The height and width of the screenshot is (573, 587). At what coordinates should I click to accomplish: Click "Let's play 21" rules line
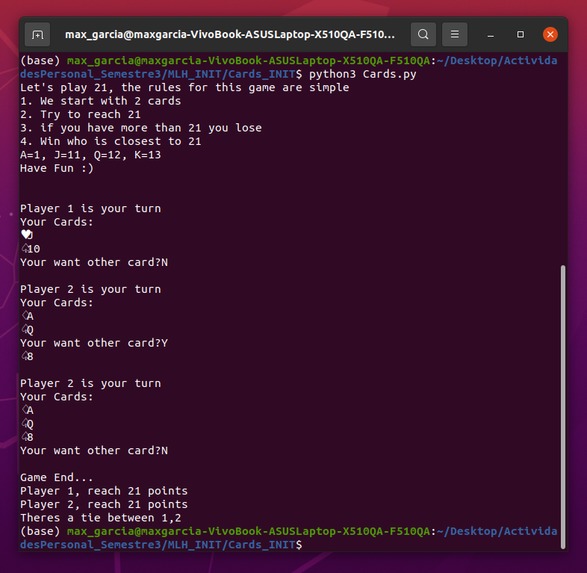(x=185, y=88)
